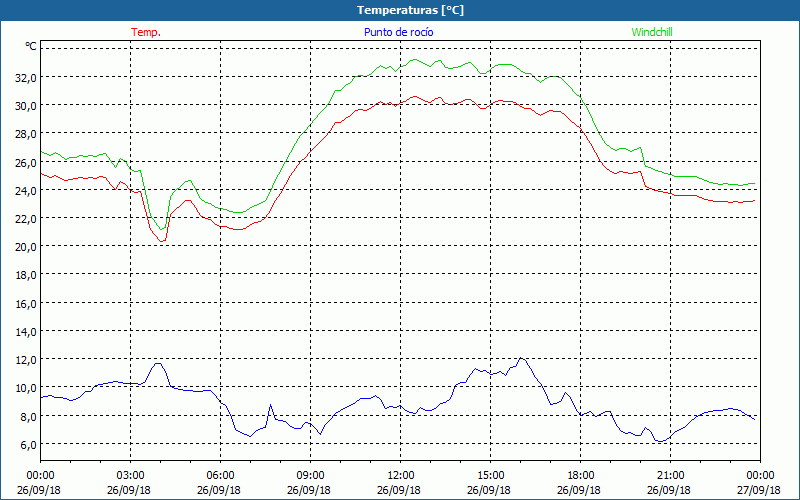Click the 'Temperaturas [°C]' title bar
The image size is (800, 500).
click(x=400, y=10)
